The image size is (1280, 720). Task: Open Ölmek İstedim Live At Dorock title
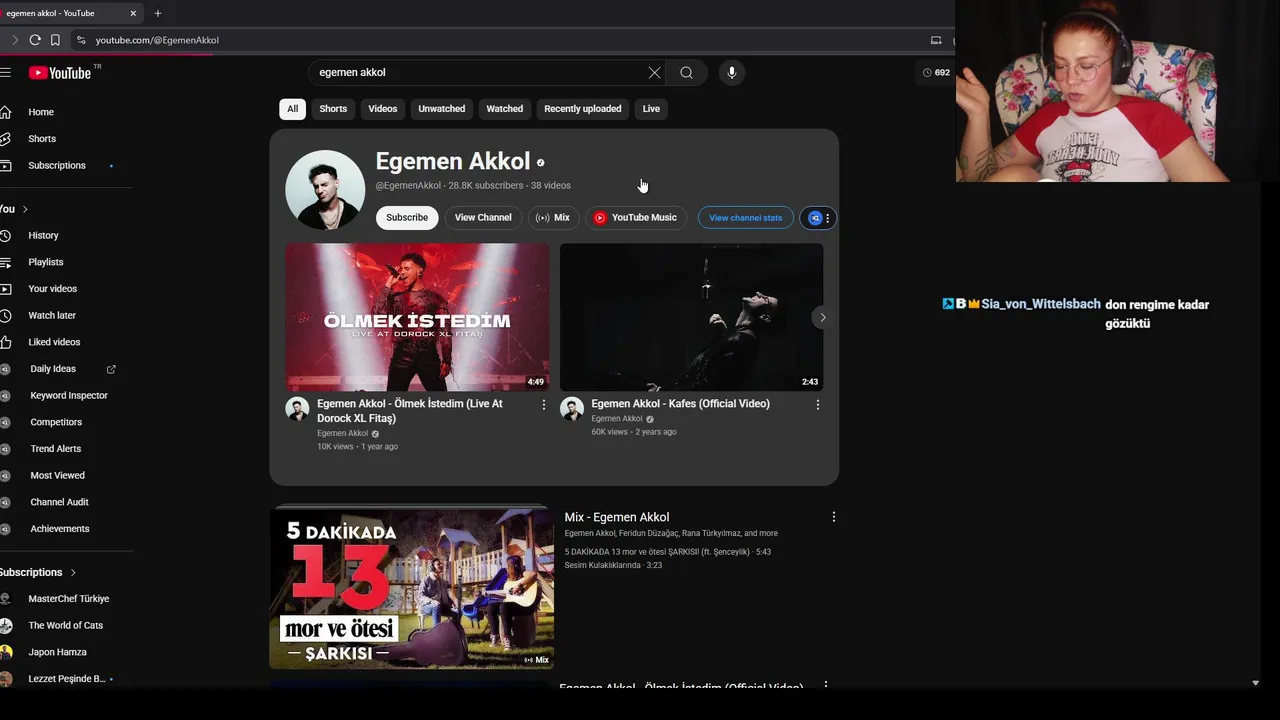pyautogui.click(x=410, y=411)
